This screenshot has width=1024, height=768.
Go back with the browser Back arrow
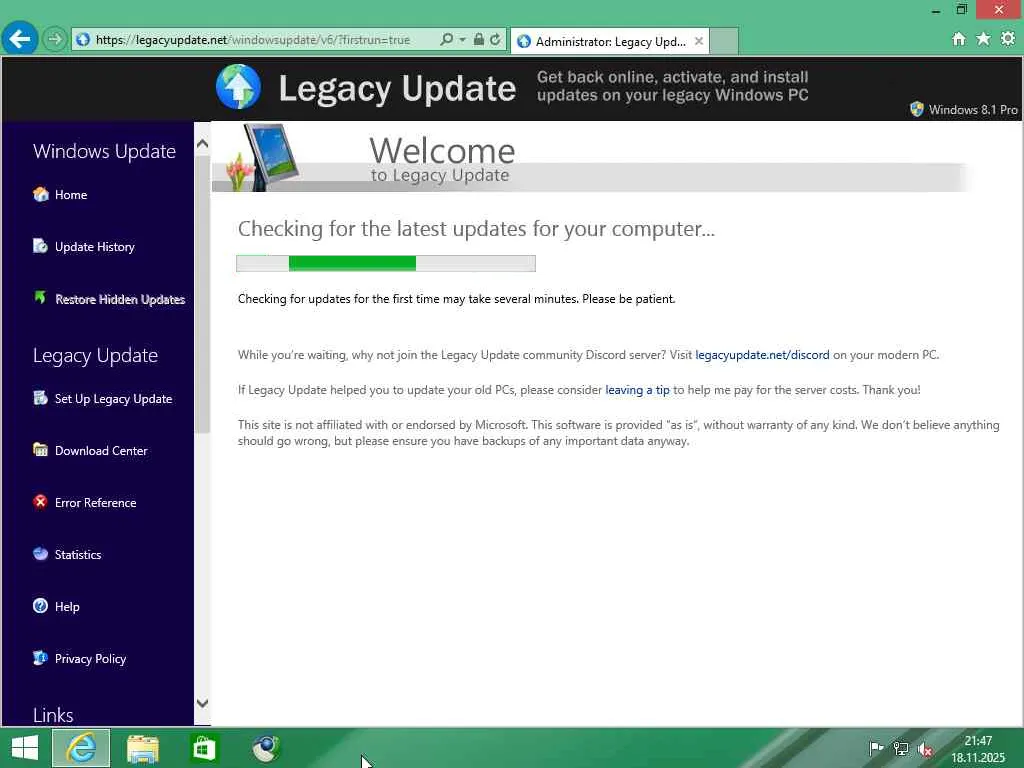coord(20,39)
